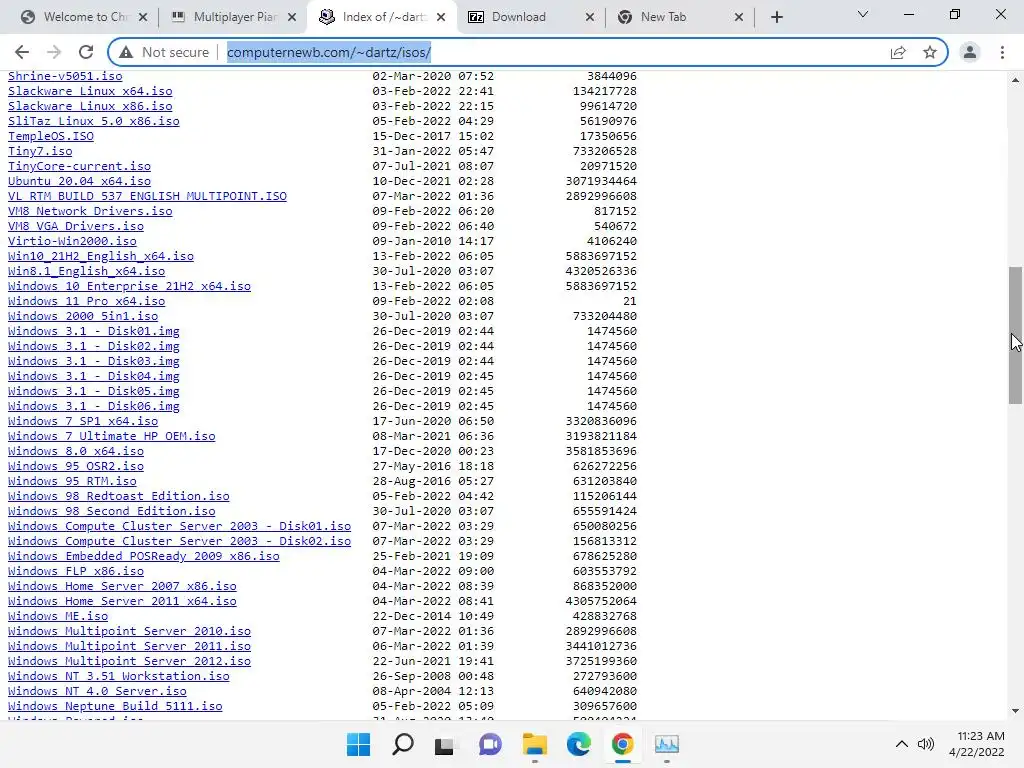
Task: Open VM8_Network_Drivers.iso link
Action: tap(90, 211)
